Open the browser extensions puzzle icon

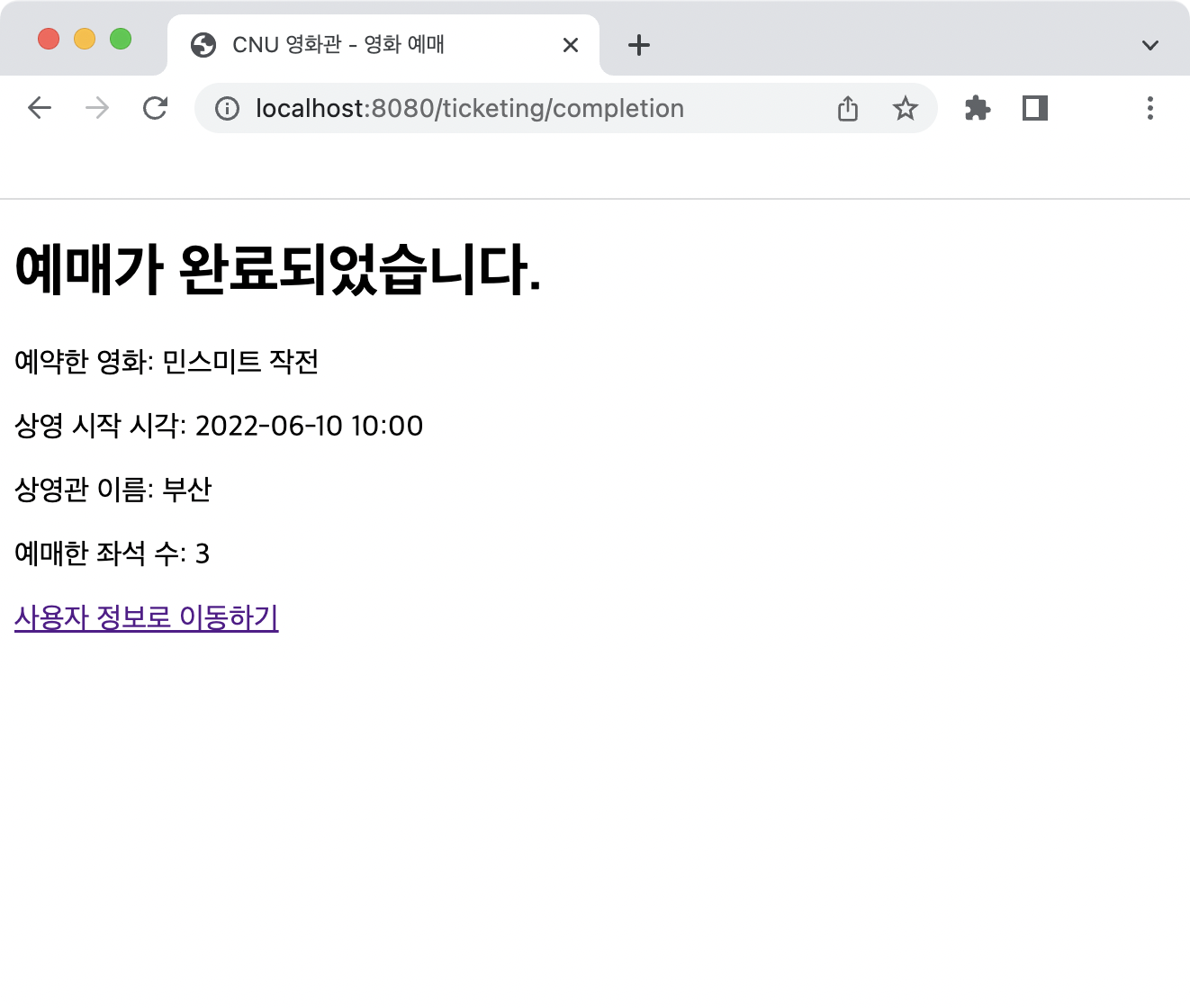tap(977, 108)
